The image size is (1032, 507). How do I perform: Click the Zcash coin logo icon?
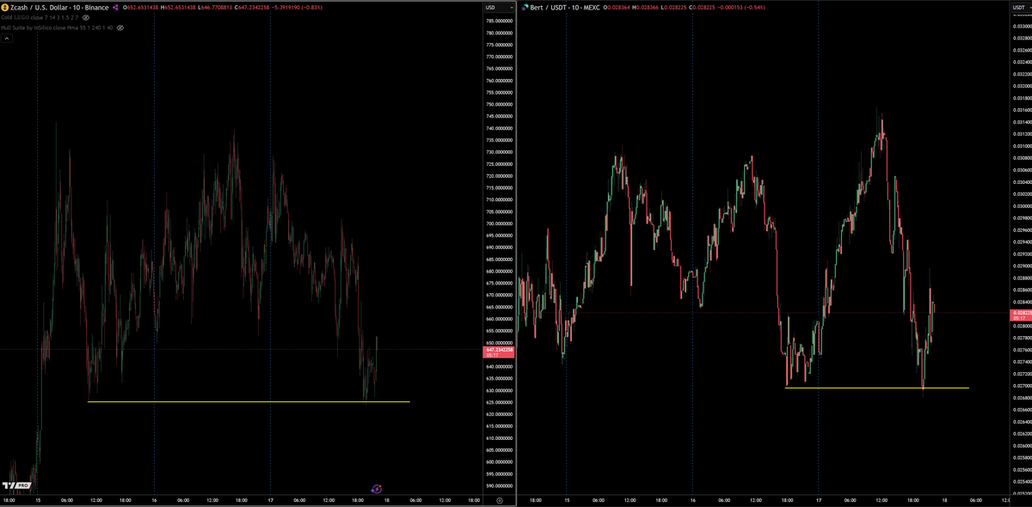pyautogui.click(x=5, y=7)
